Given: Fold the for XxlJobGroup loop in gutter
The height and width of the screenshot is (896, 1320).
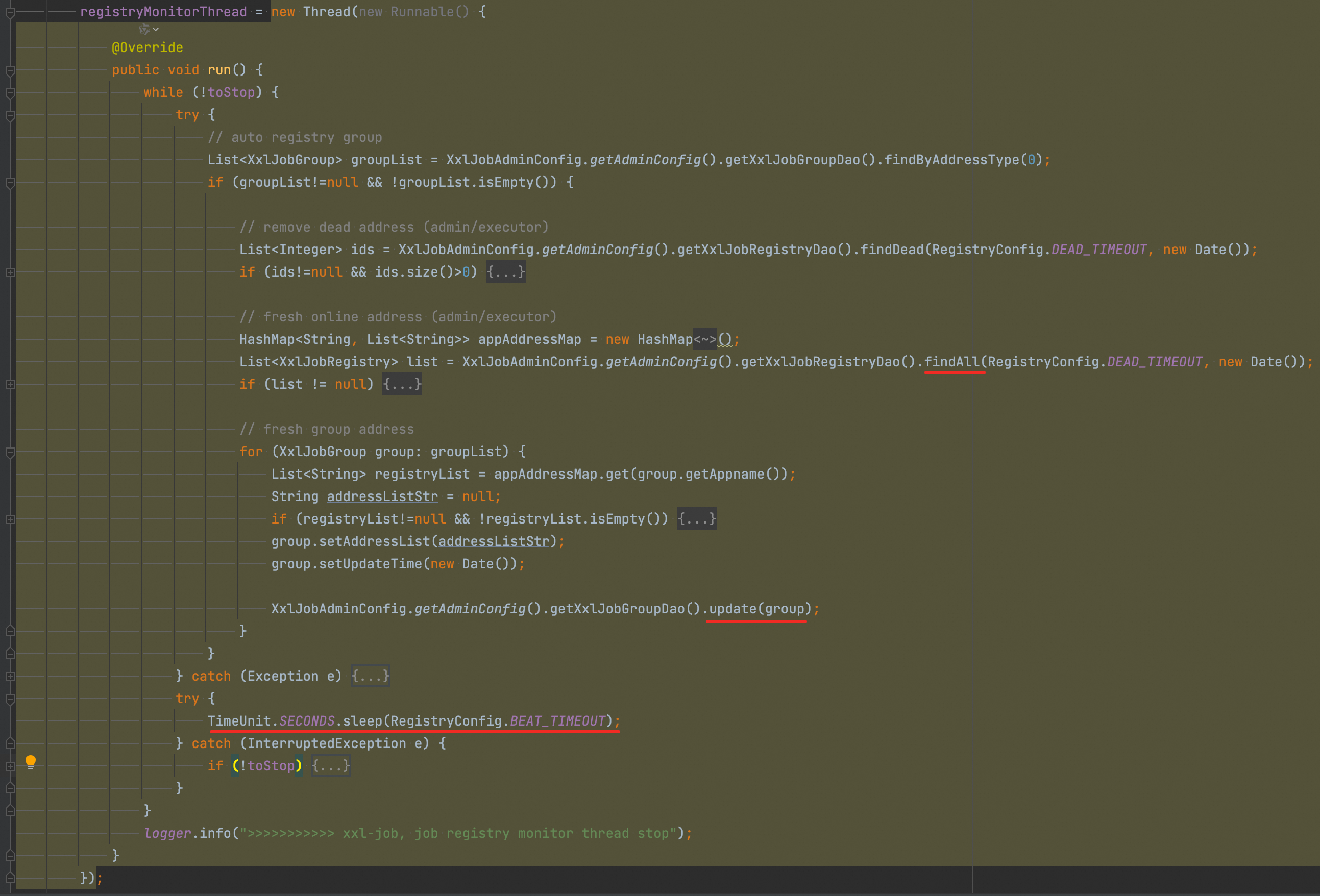Looking at the screenshot, I should coord(10,452).
